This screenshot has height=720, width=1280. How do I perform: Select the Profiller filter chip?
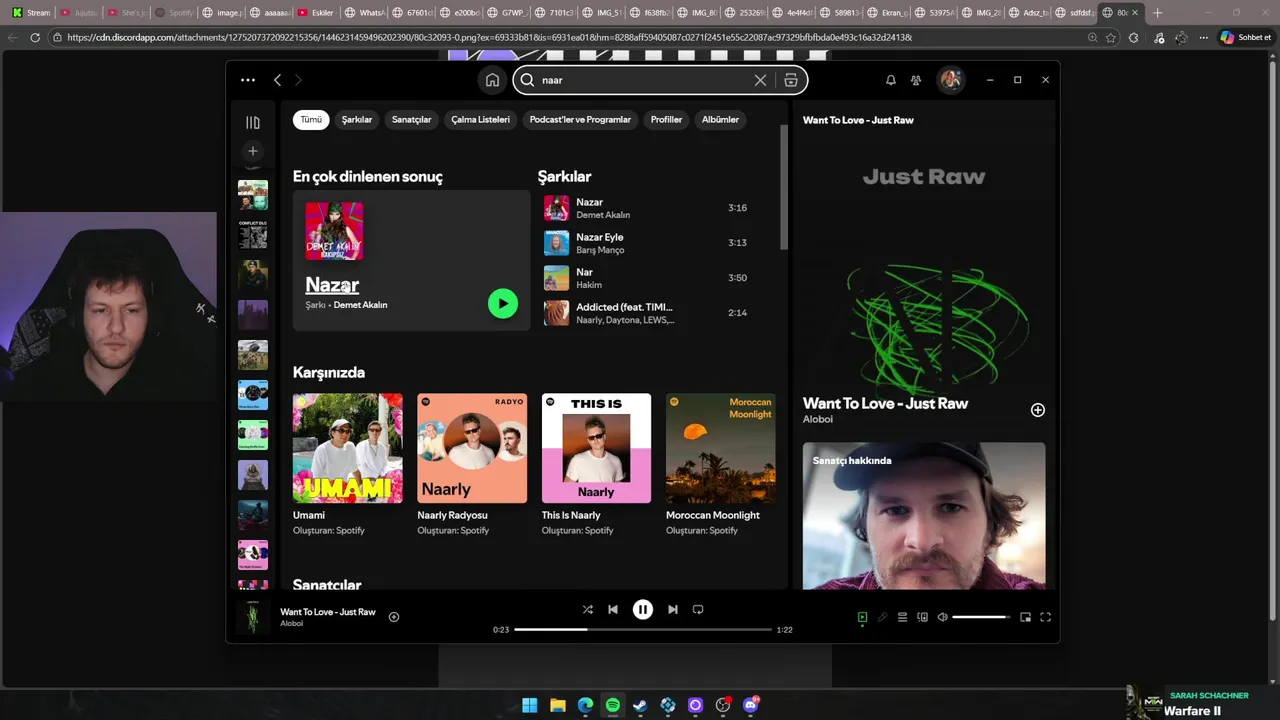666,119
